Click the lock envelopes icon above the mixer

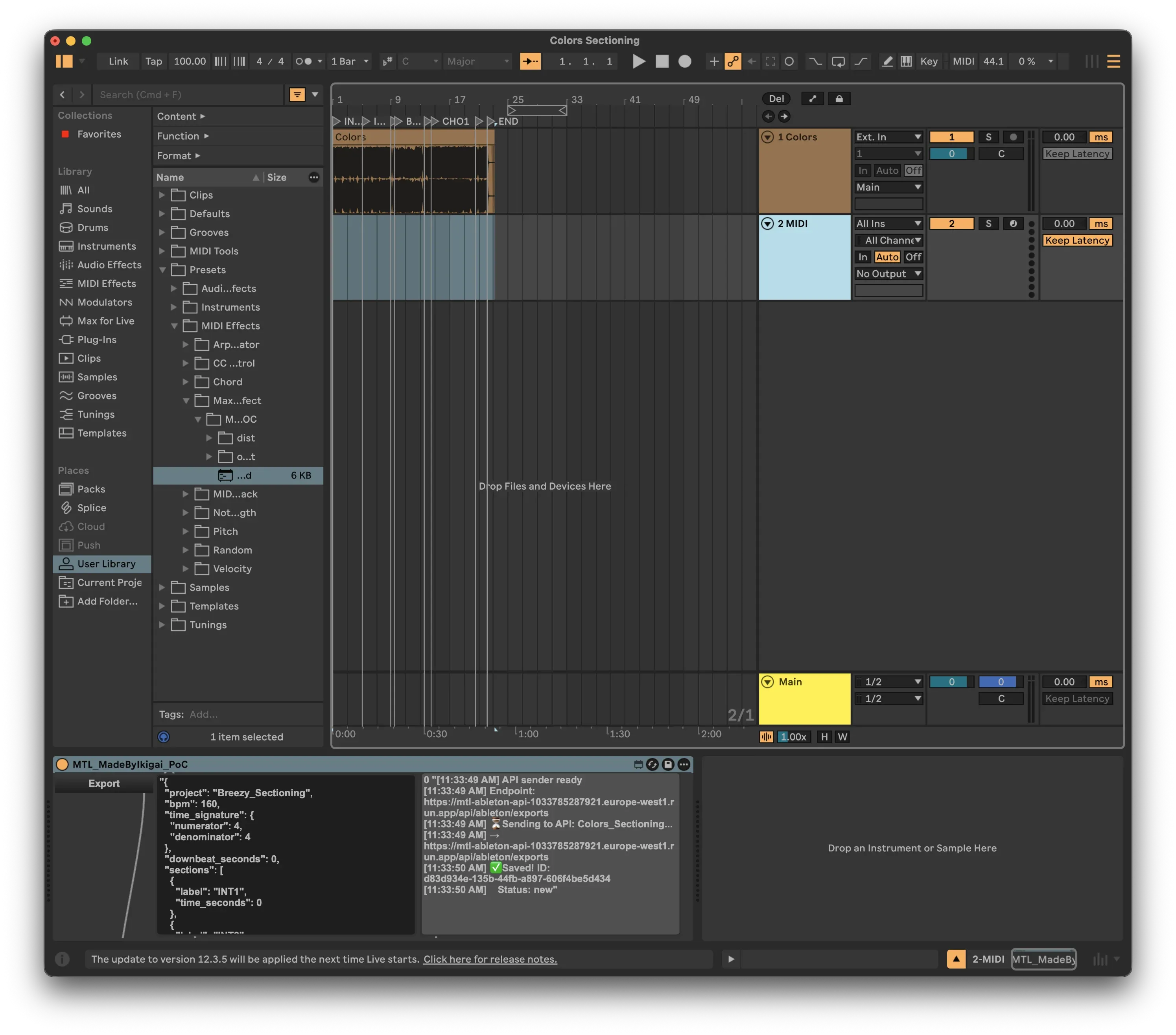click(839, 98)
